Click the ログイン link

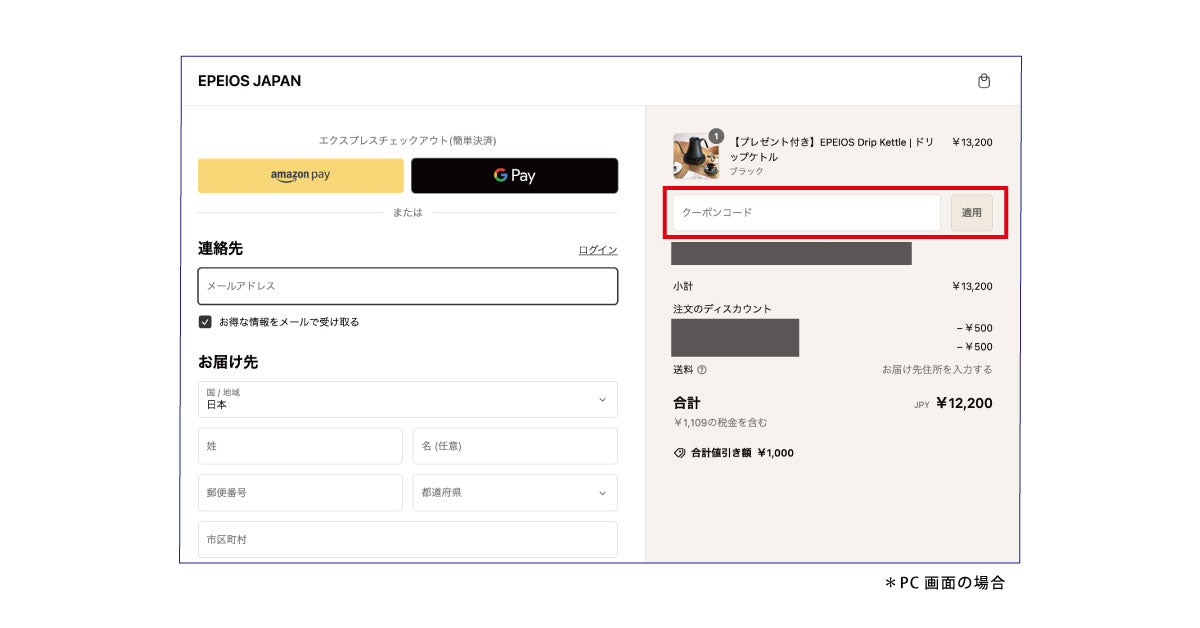point(597,250)
